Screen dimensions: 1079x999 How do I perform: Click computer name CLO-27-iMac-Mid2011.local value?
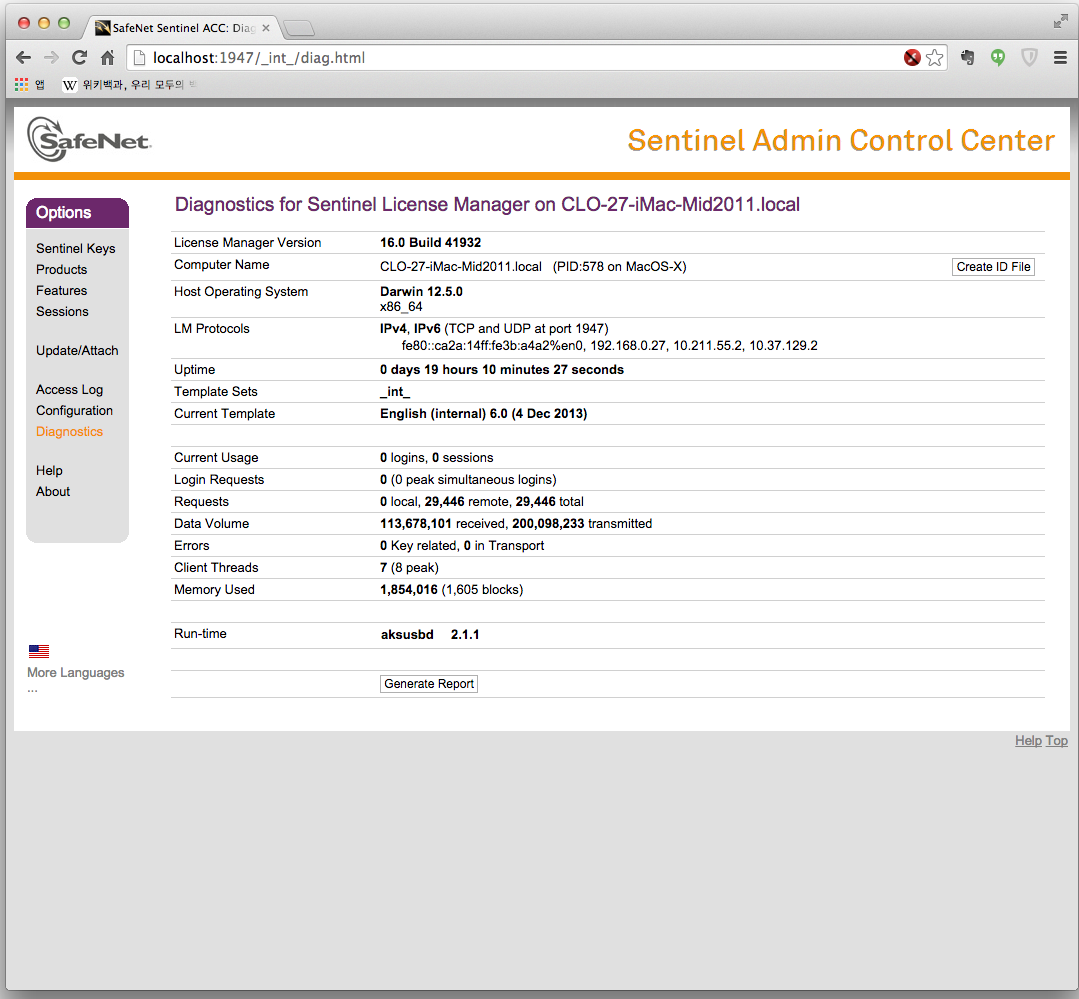click(461, 267)
